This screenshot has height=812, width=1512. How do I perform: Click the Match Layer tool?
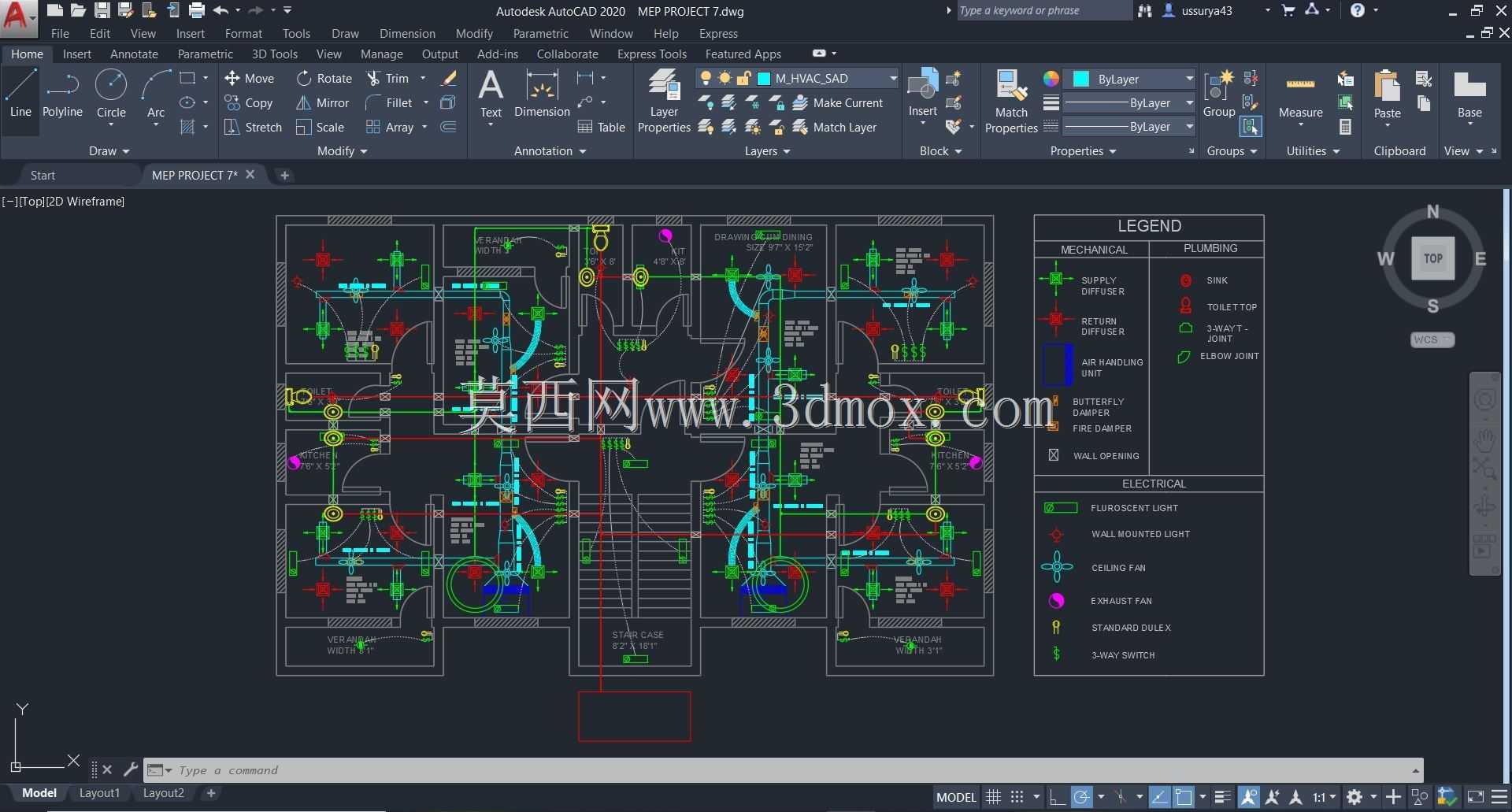835,127
